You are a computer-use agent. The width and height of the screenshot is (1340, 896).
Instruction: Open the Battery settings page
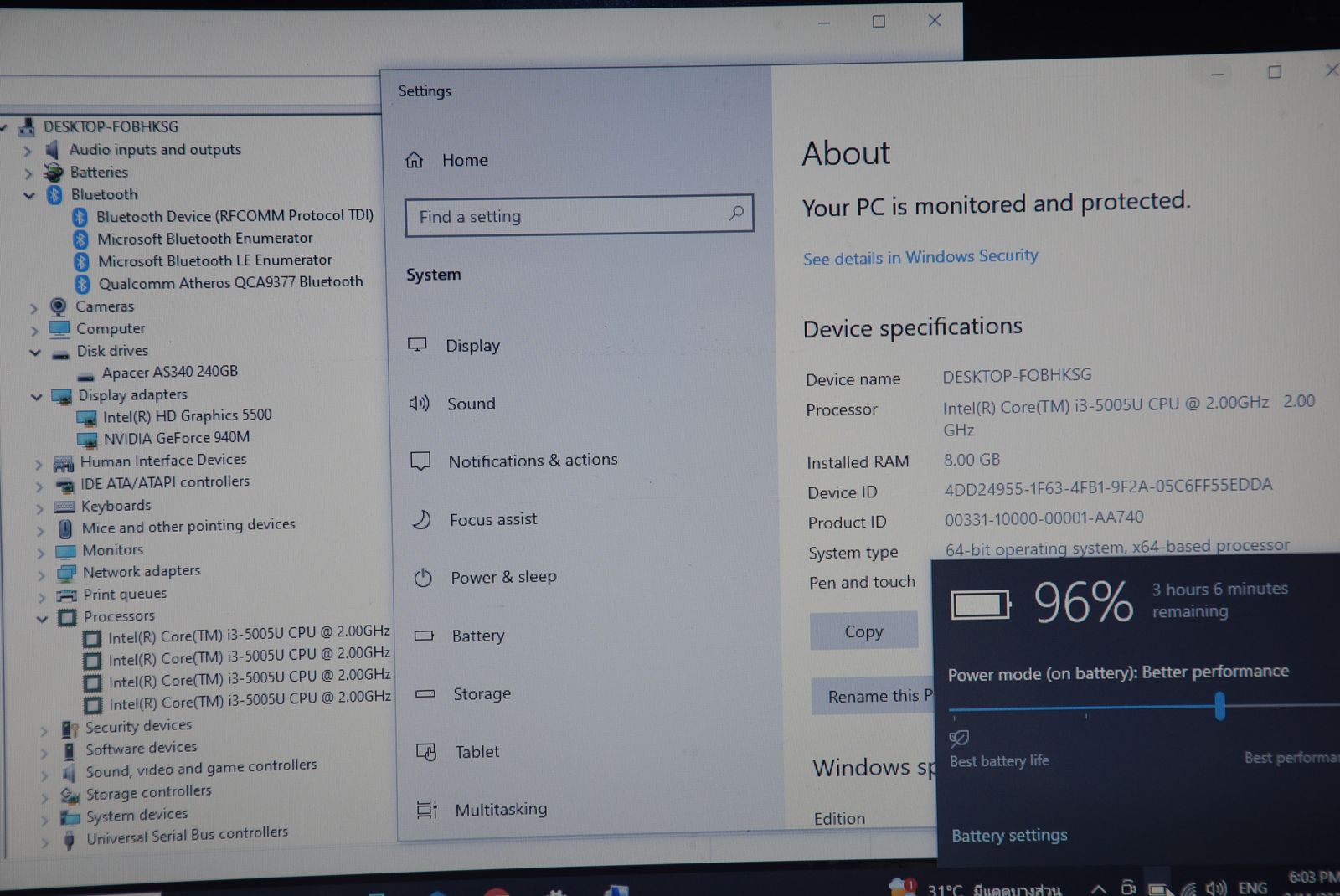tap(477, 636)
